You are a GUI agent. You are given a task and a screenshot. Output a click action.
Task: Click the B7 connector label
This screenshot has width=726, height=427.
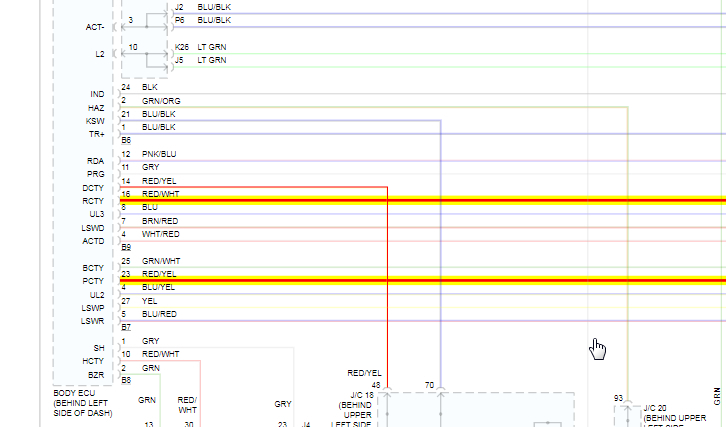[x=126, y=327]
